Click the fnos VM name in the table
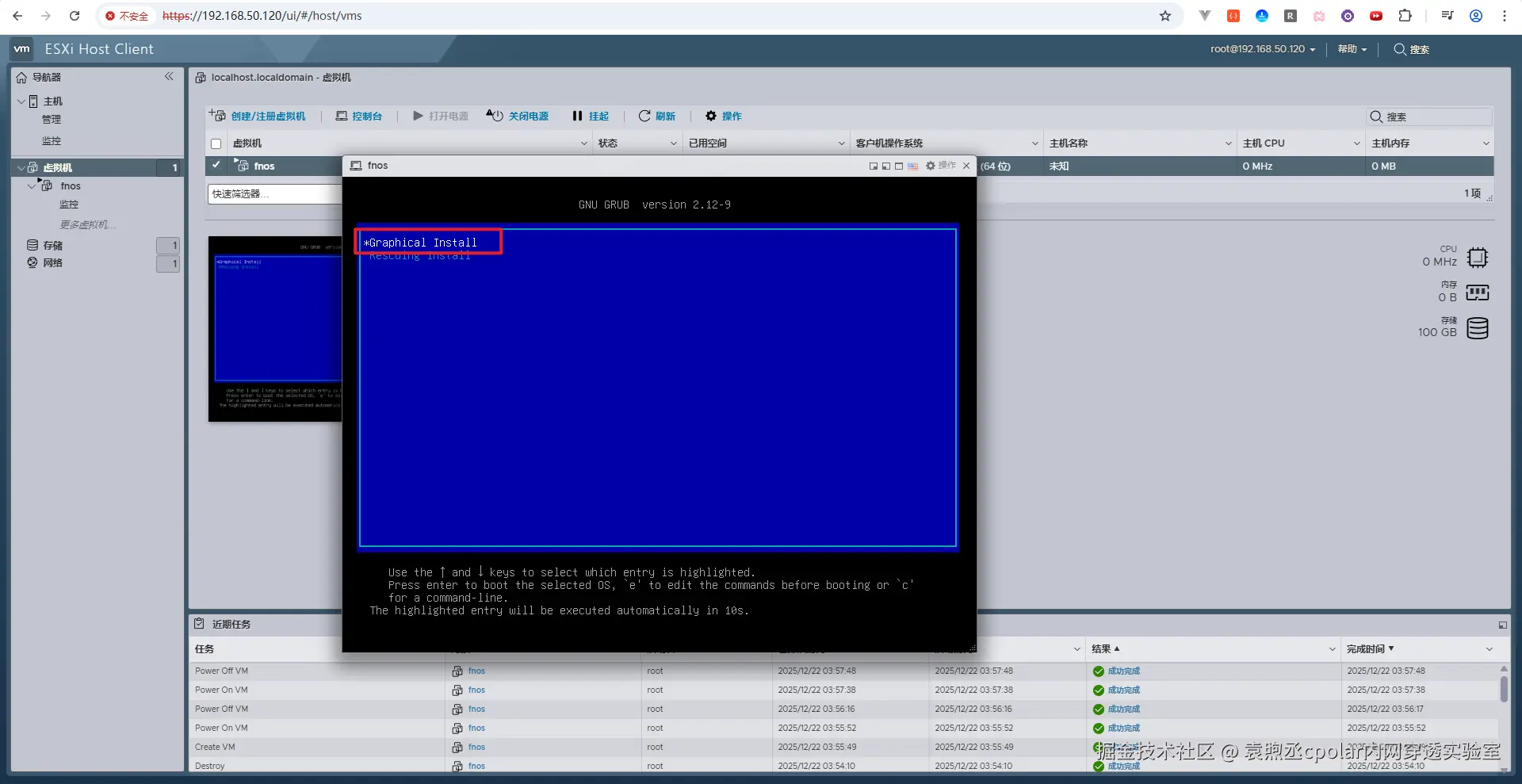This screenshot has height=784, width=1522. coord(265,166)
